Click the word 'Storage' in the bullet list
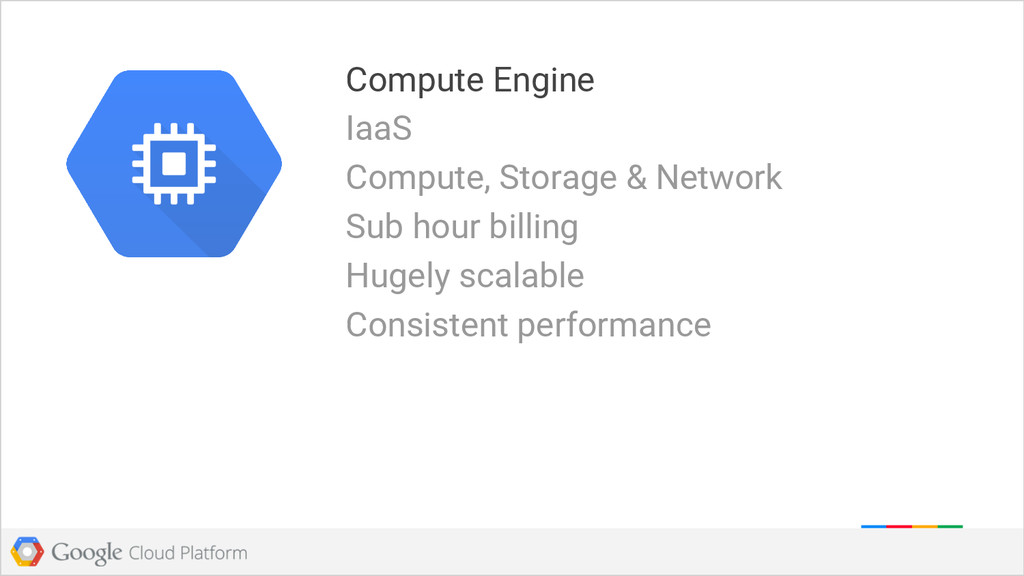The height and width of the screenshot is (576, 1024). tap(558, 178)
